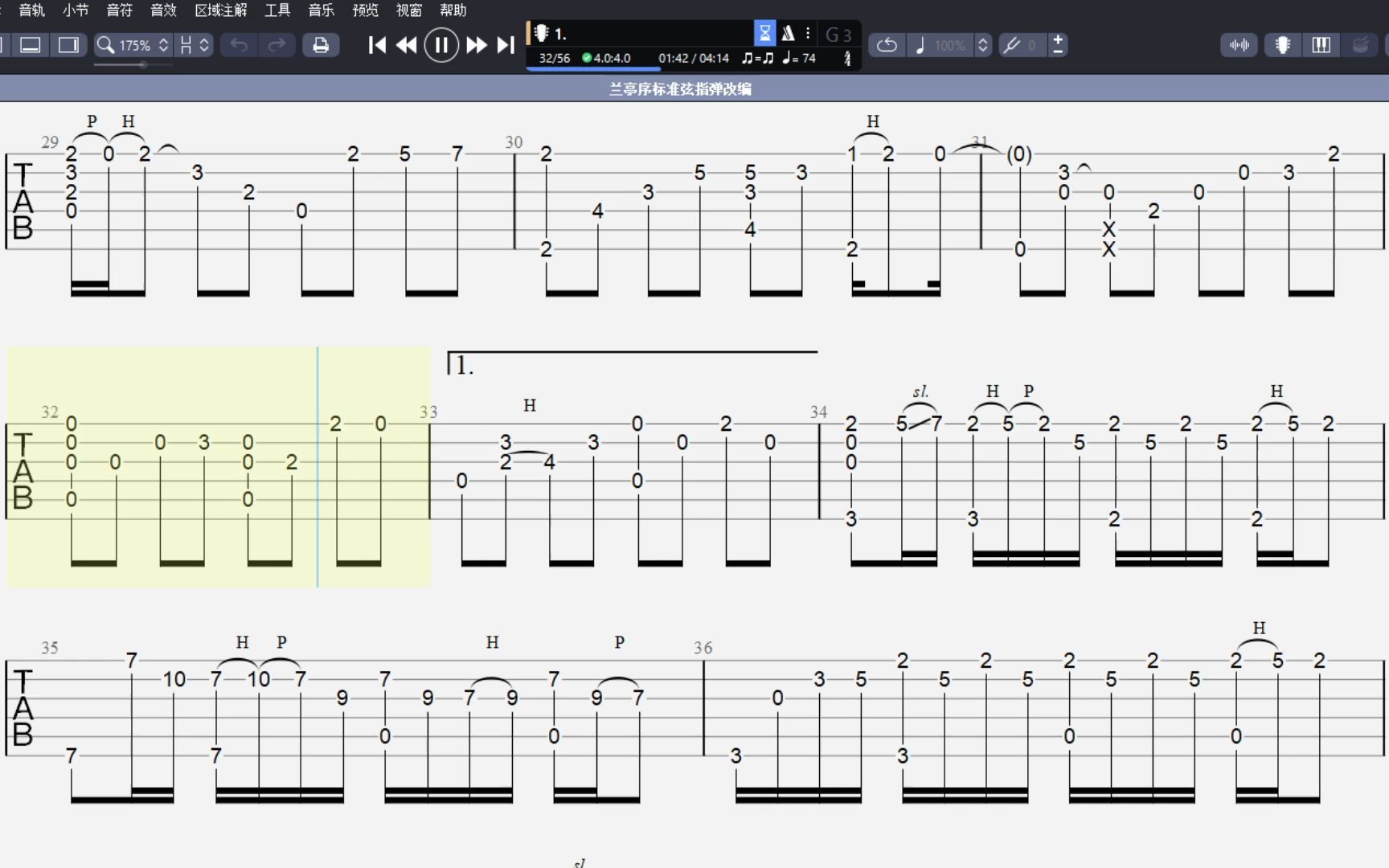Click the bar number 32
Screen dimensions: 1389x868
pos(50,412)
